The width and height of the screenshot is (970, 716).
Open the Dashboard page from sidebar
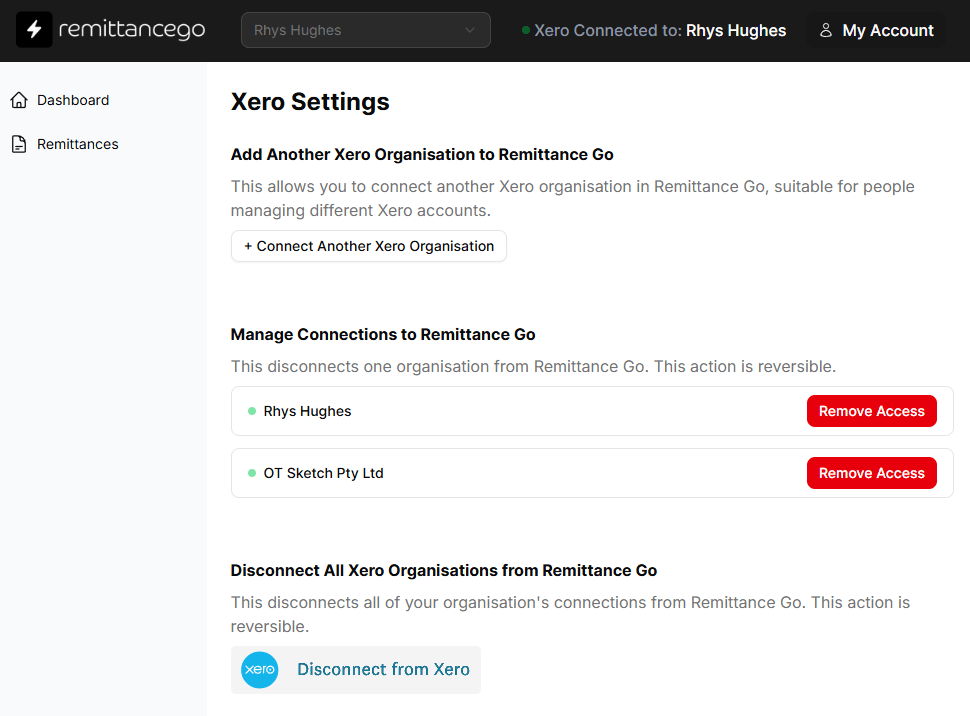(x=73, y=100)
